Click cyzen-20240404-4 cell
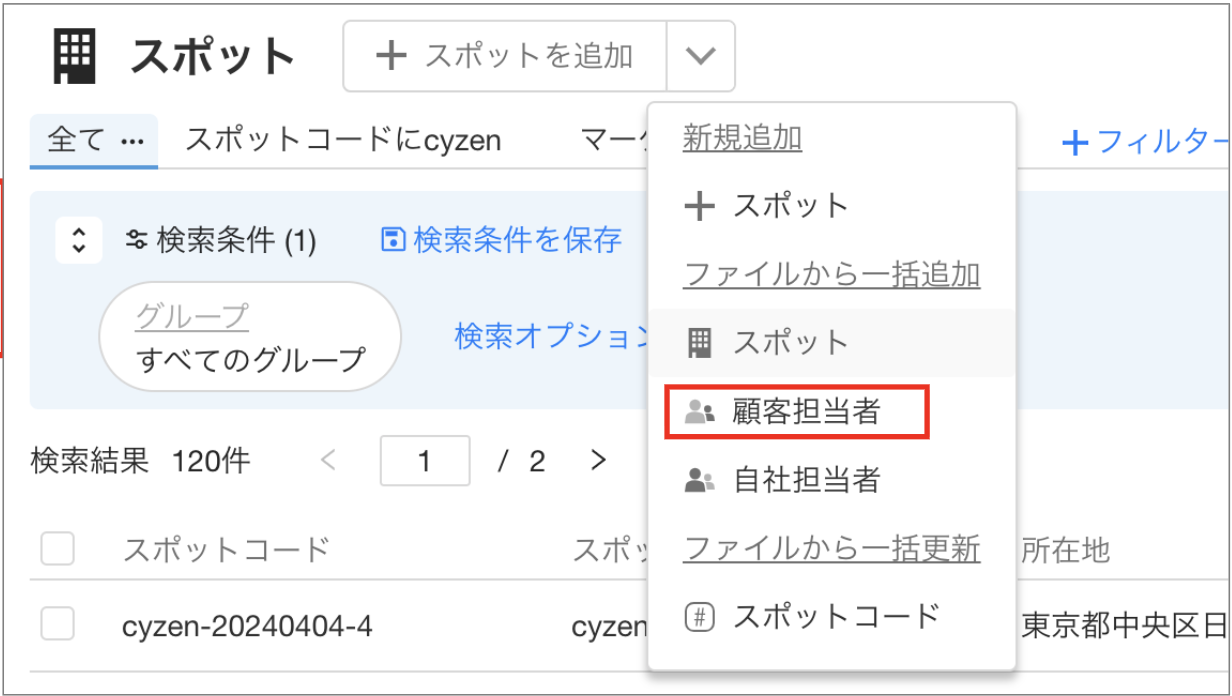The width and height of the screenshot is (1232, 696). pyautogui.click(x=247, y=626)
